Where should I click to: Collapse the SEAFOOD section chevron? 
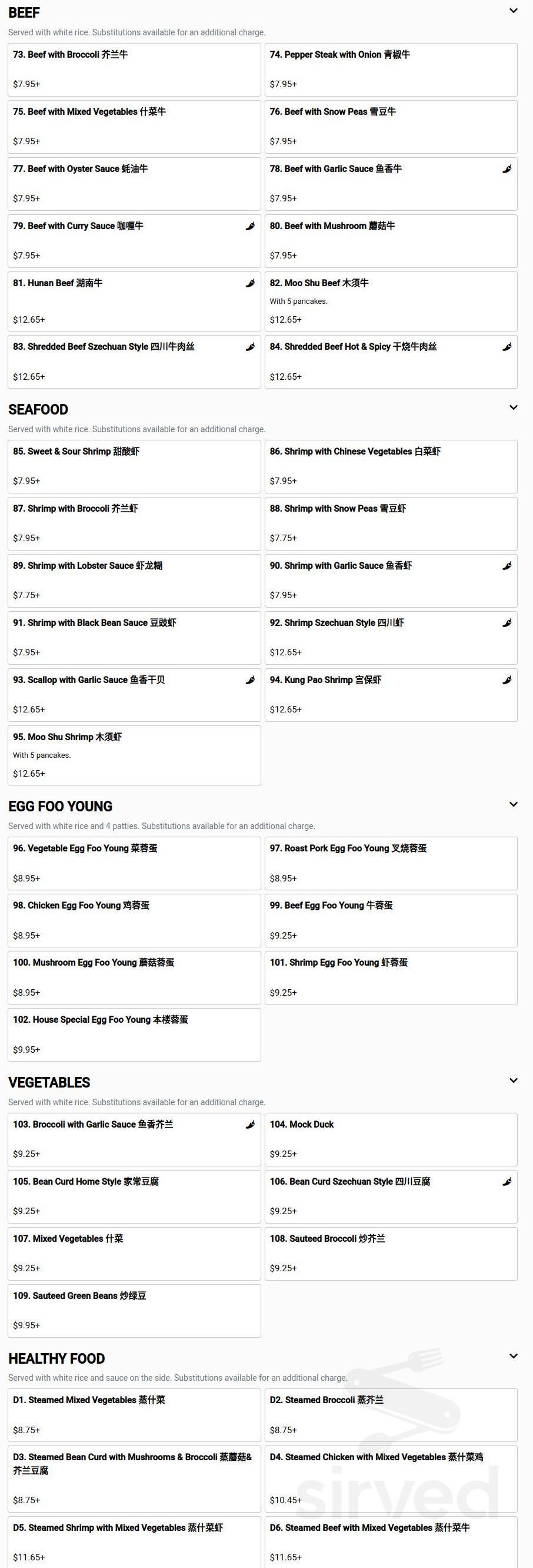[514, 408]
